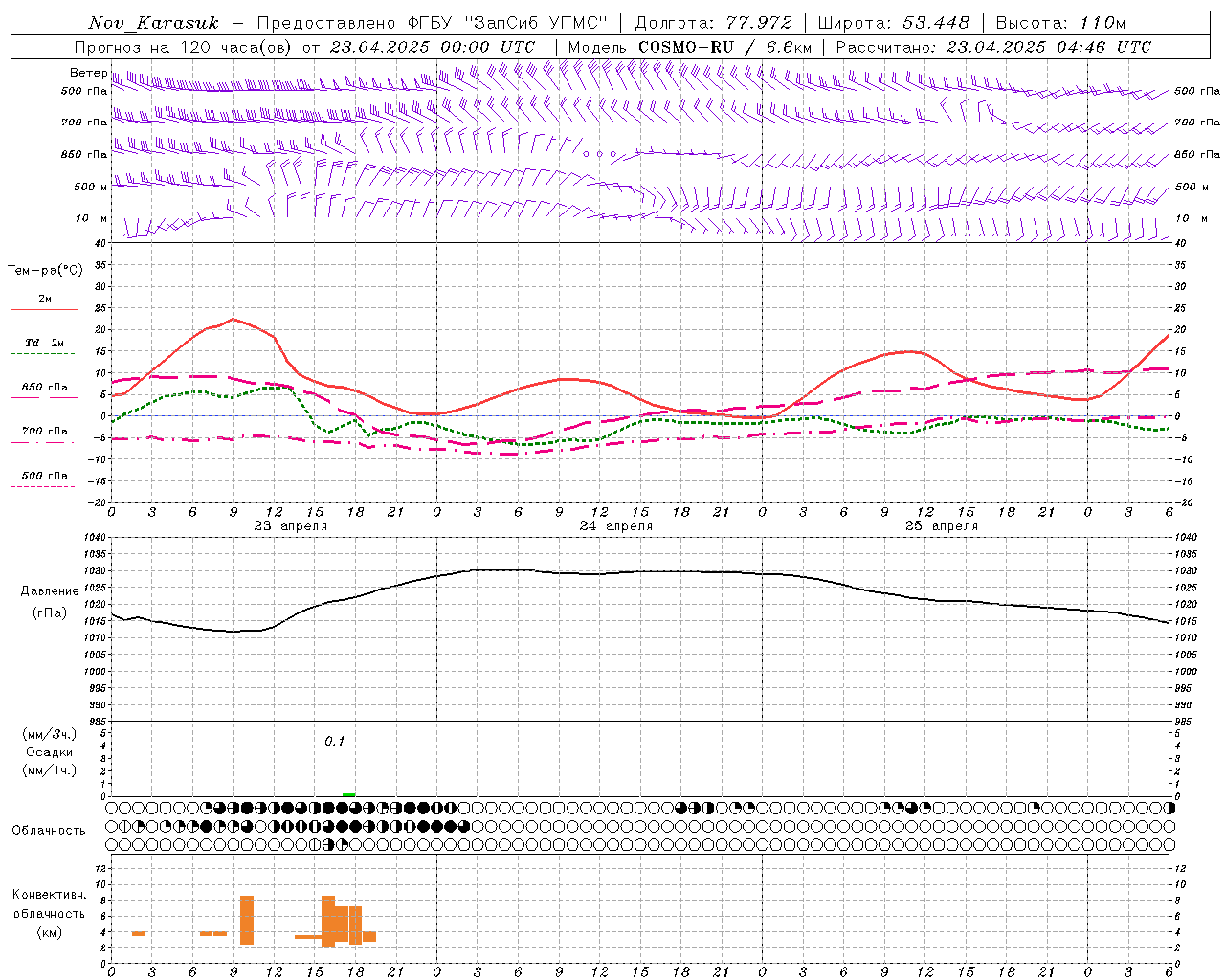Viewport: 1225px width, 980px height.
Task: Click the Nov_Karasuk station title
Action: pyautogui.click(x=153, y=23)
